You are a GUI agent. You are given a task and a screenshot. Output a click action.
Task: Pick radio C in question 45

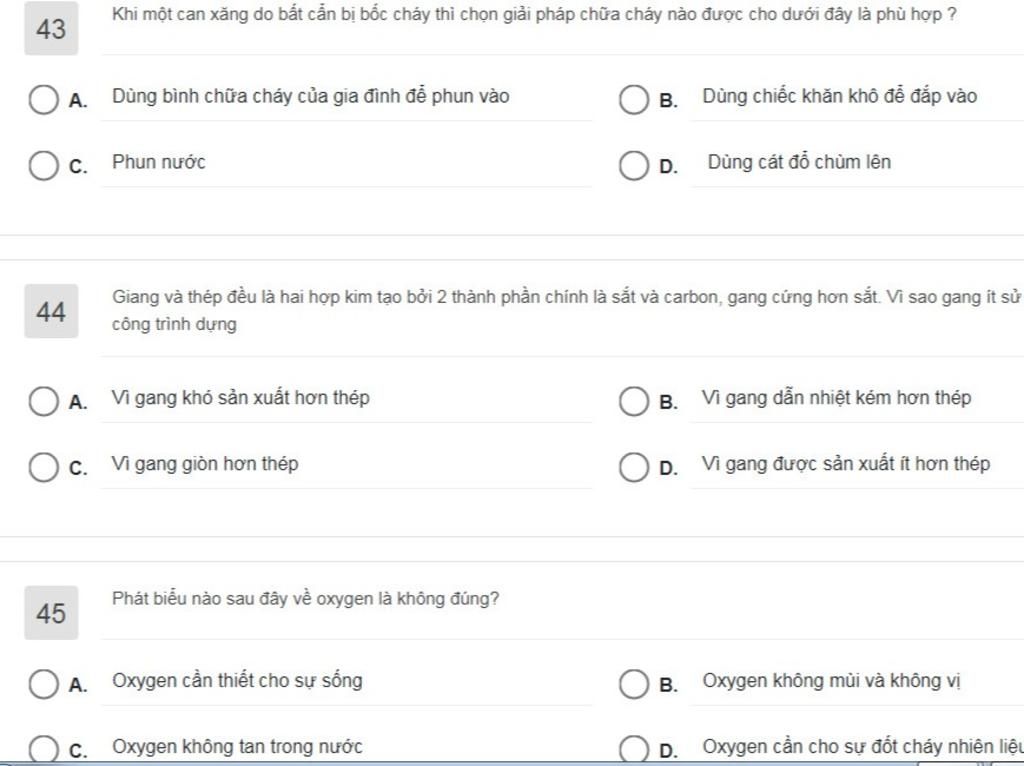[43, 750]
